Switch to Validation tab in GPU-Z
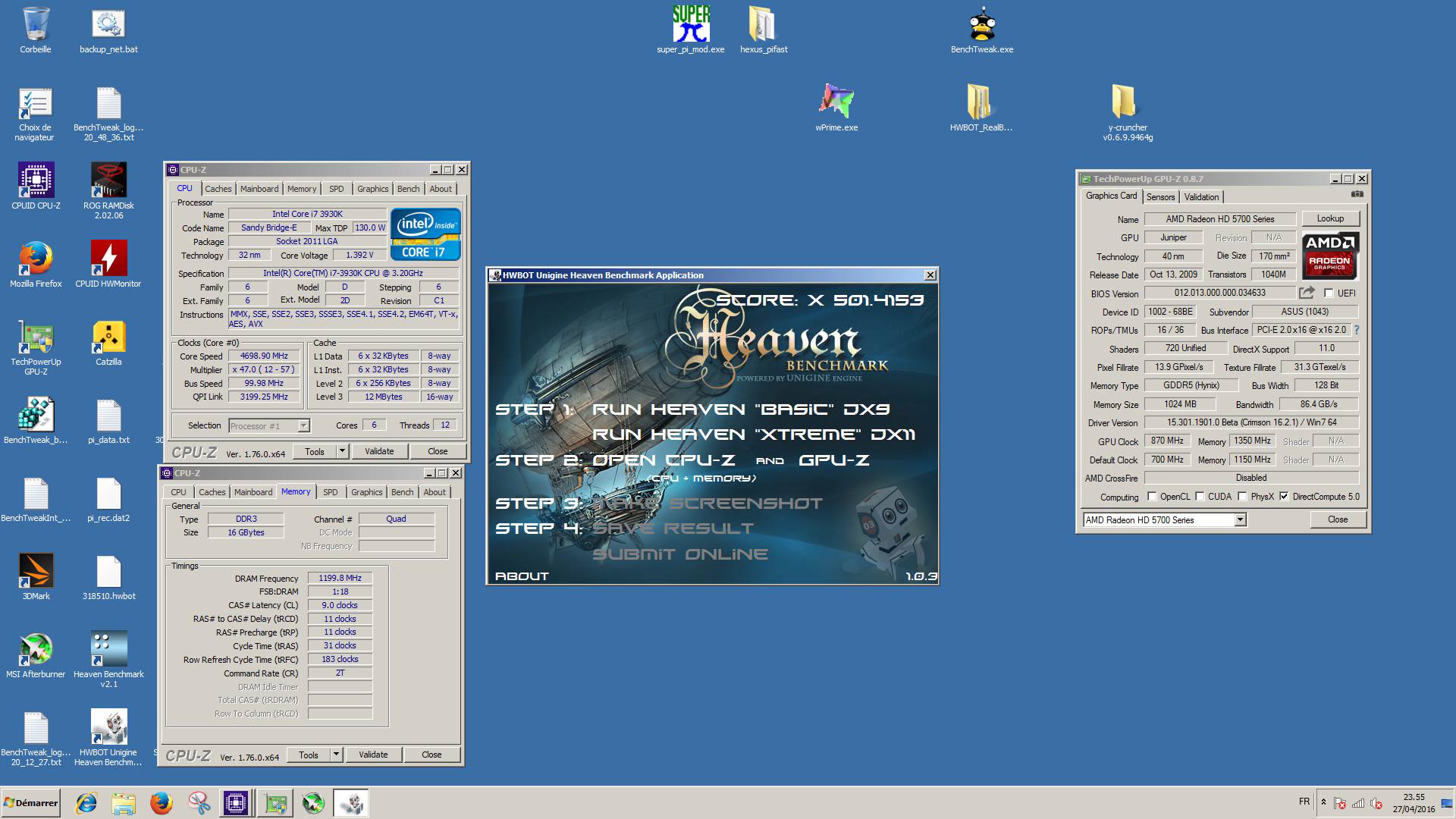This screenshot has width=1456, height=819. (x=1201, y=196)
